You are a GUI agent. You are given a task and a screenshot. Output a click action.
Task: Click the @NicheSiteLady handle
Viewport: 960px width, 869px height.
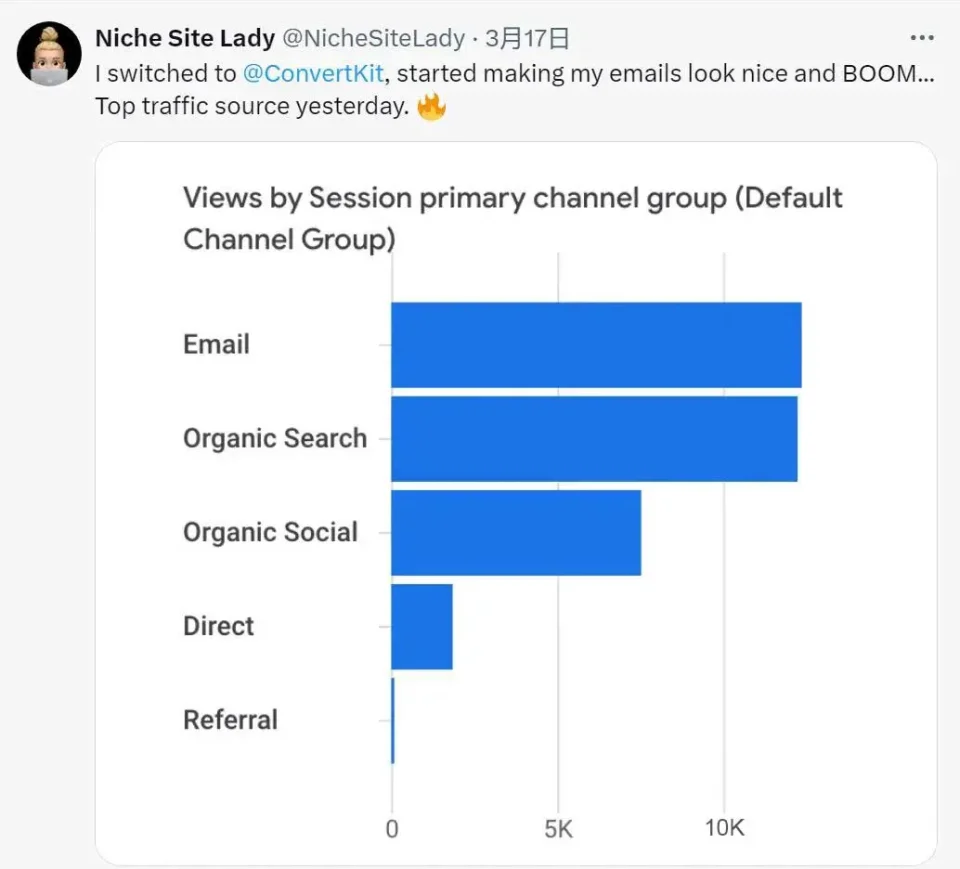pyautogui.click(x=373, y=38)
